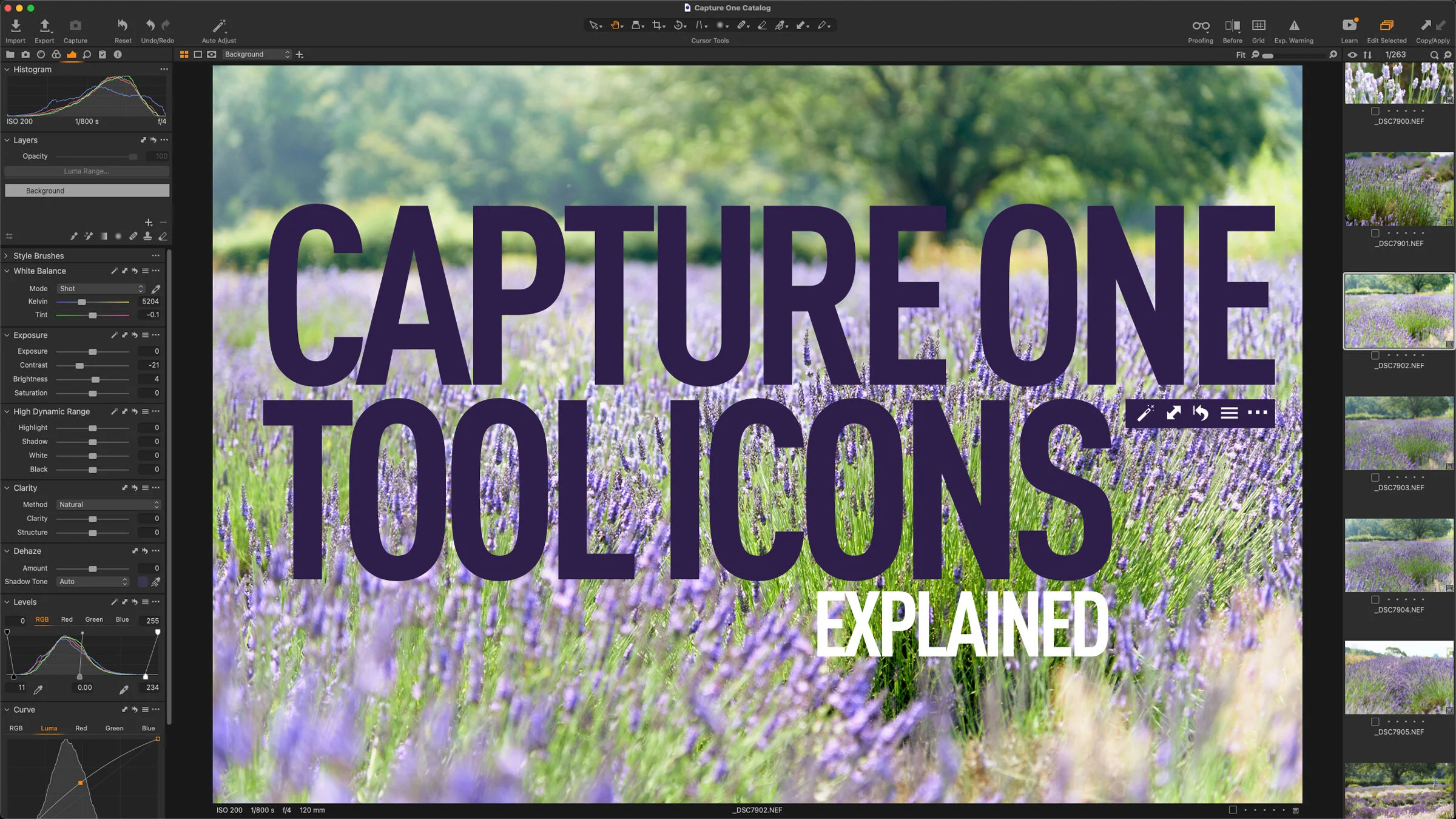The height and width of the screenshot is (819, 1456).
Task: Switch Levels to Red channel tab
Action: coord(67,619)
